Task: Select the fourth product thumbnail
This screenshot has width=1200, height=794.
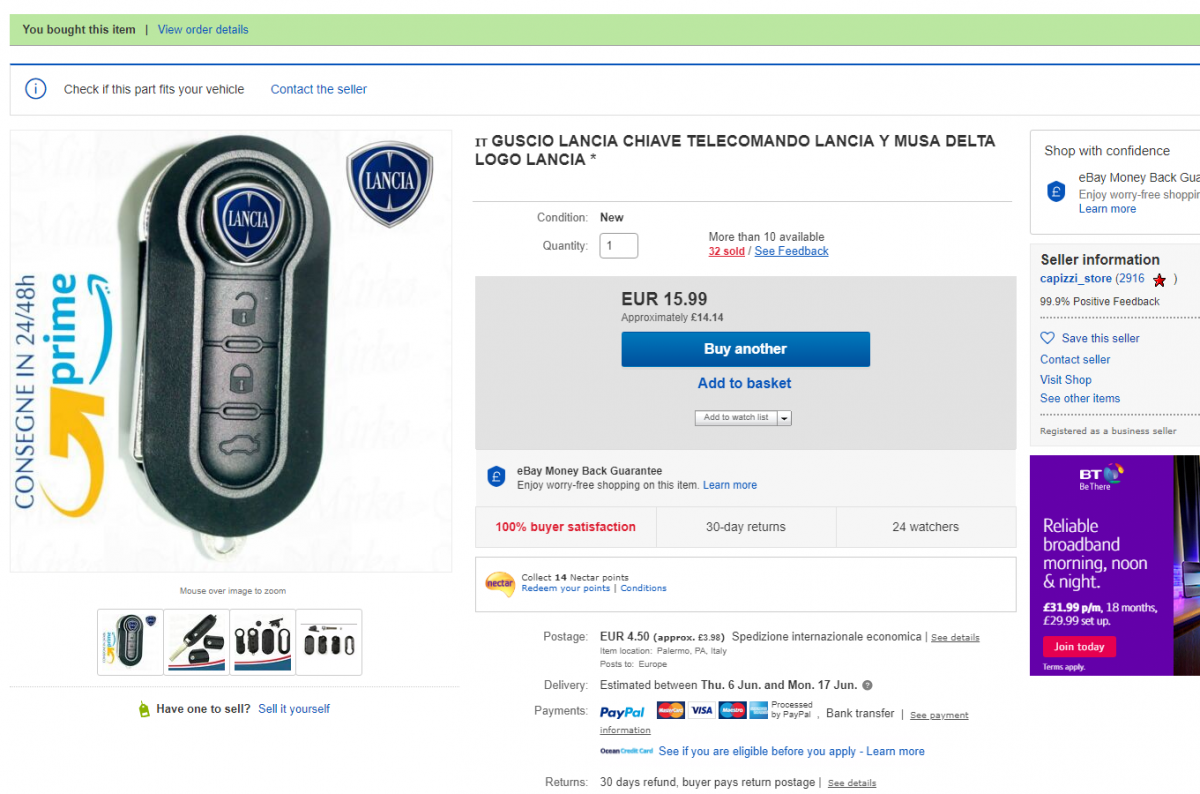Action: tap(328, 642)
